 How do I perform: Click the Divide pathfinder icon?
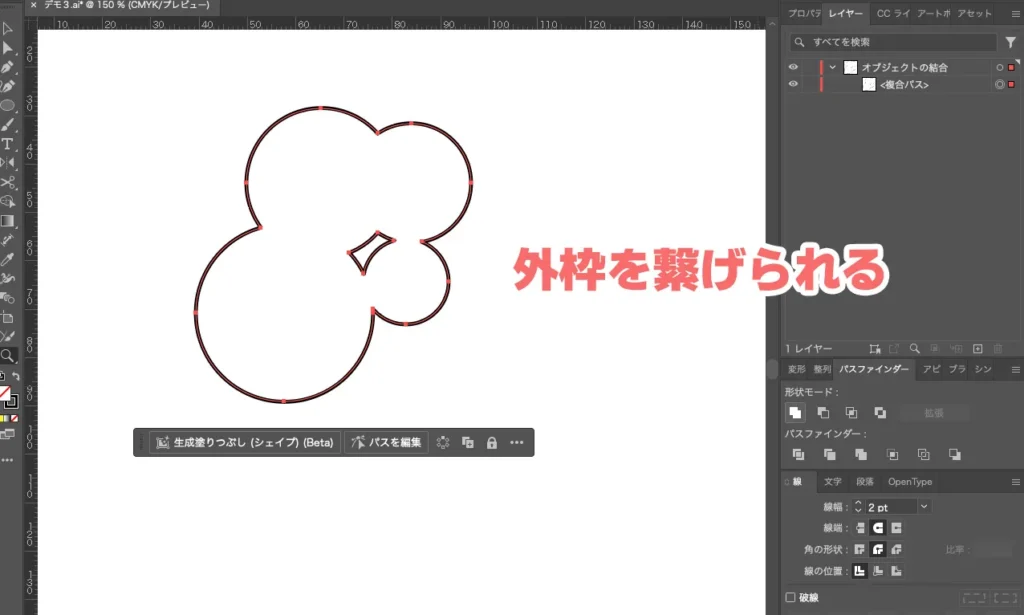coord(798,454)
